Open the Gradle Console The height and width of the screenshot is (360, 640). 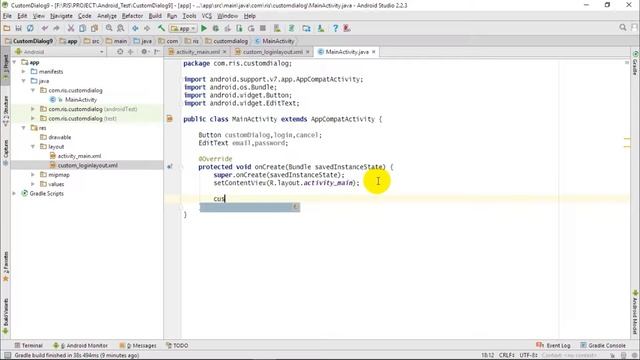(603, 345)
